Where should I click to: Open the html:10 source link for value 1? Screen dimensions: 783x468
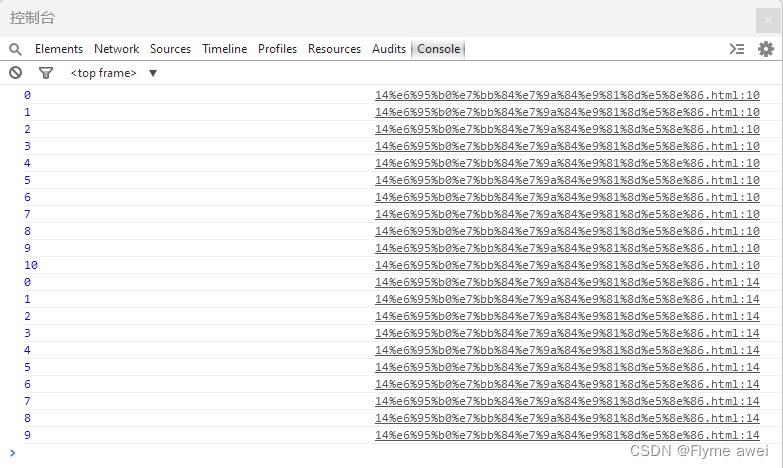567,112
